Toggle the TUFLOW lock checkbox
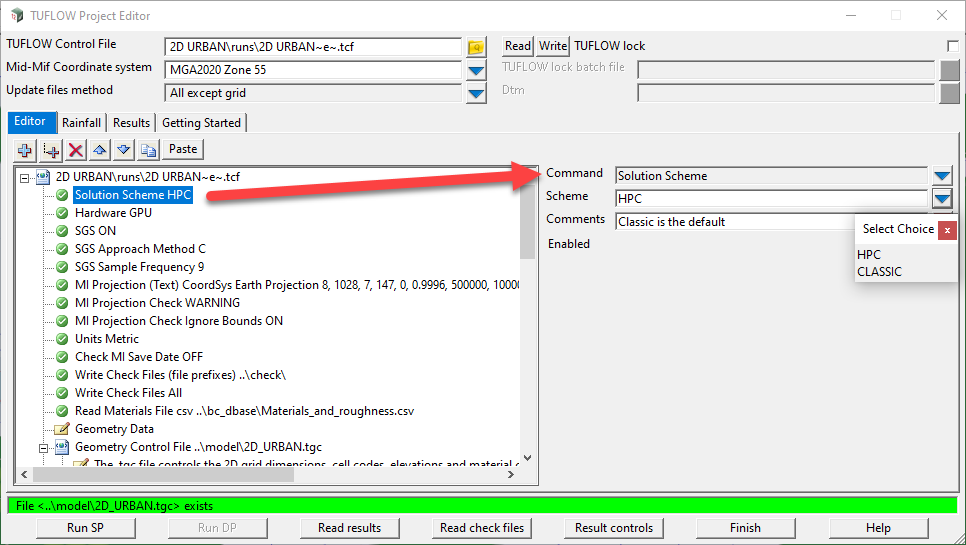This screenshot has width=966, height=545. click(x=952, y=46)
